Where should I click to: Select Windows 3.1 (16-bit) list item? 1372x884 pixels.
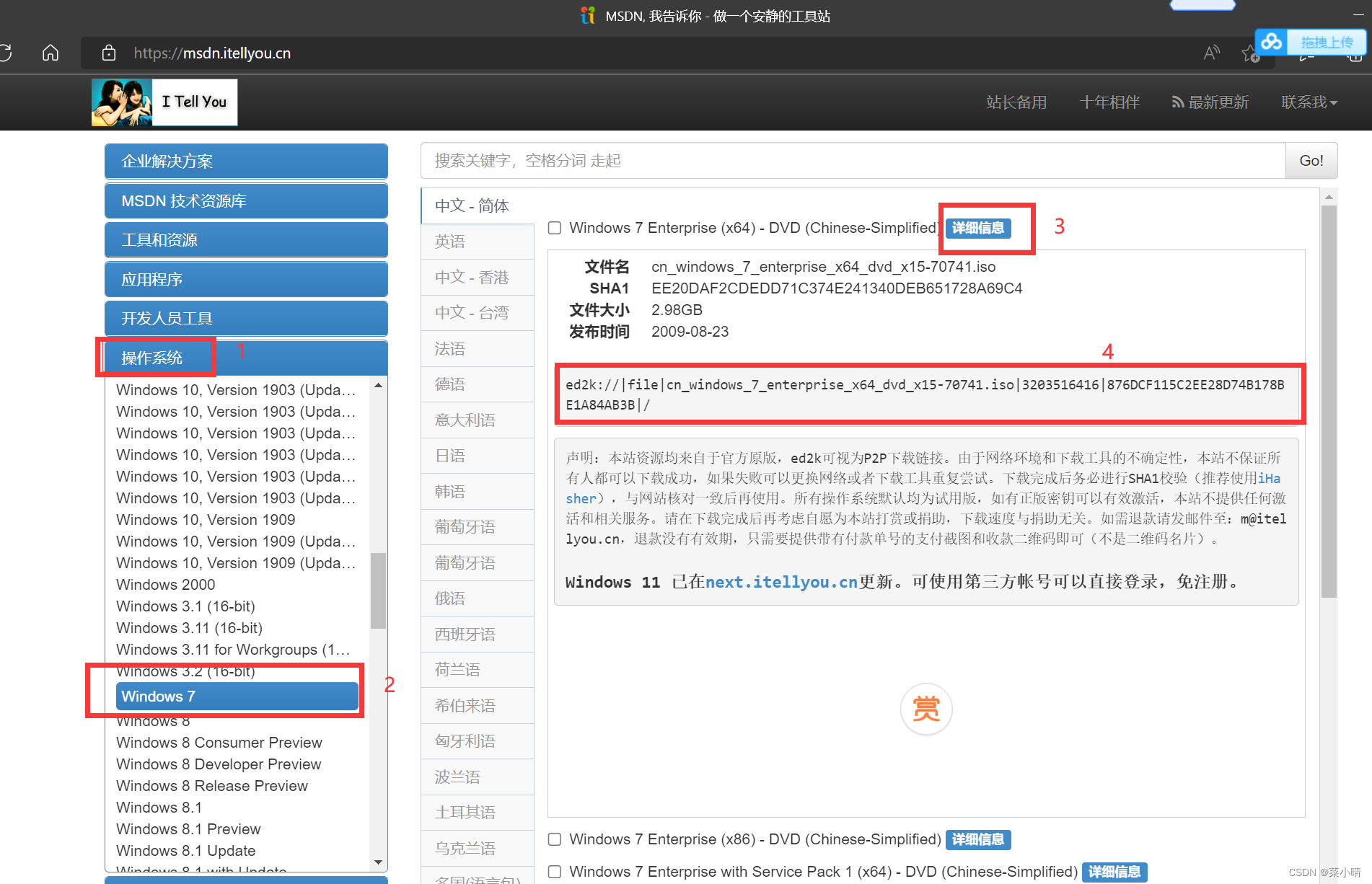point(185,606)
